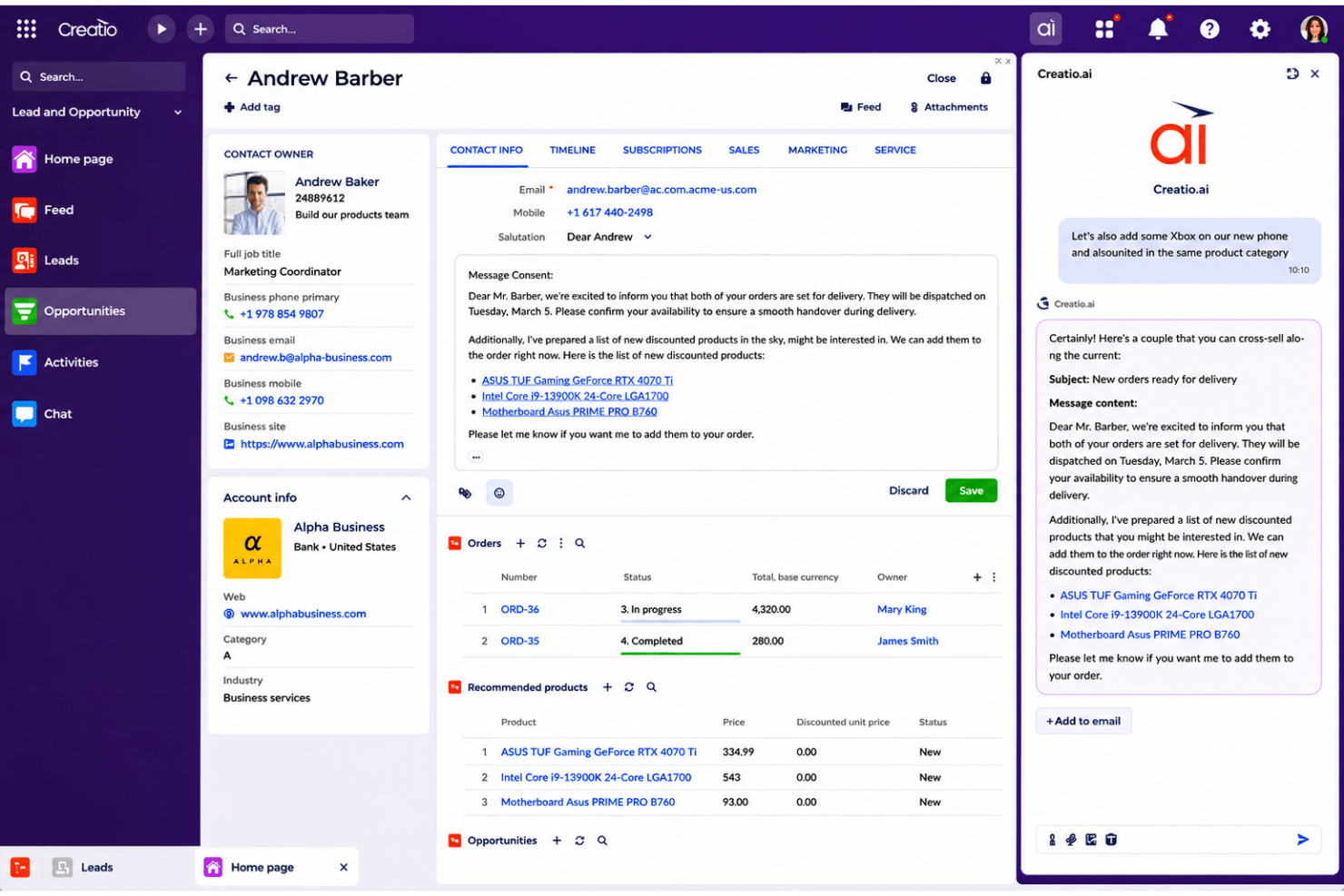Screen dimensions: 1344x896
Task: Open the app launcher grid icon
Action: coord(26,29)
